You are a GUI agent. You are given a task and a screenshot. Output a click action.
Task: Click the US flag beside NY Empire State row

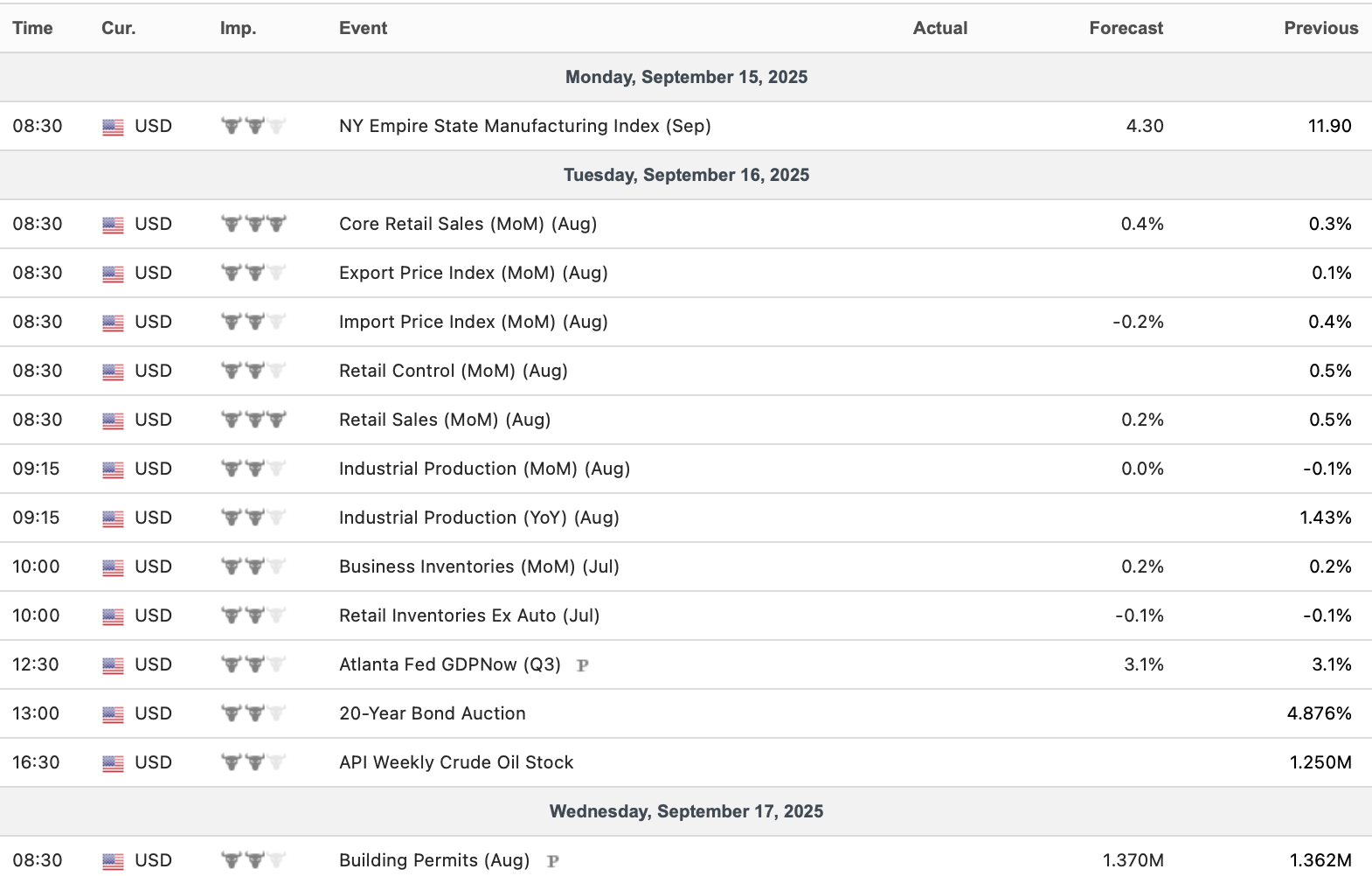point(113,127)
